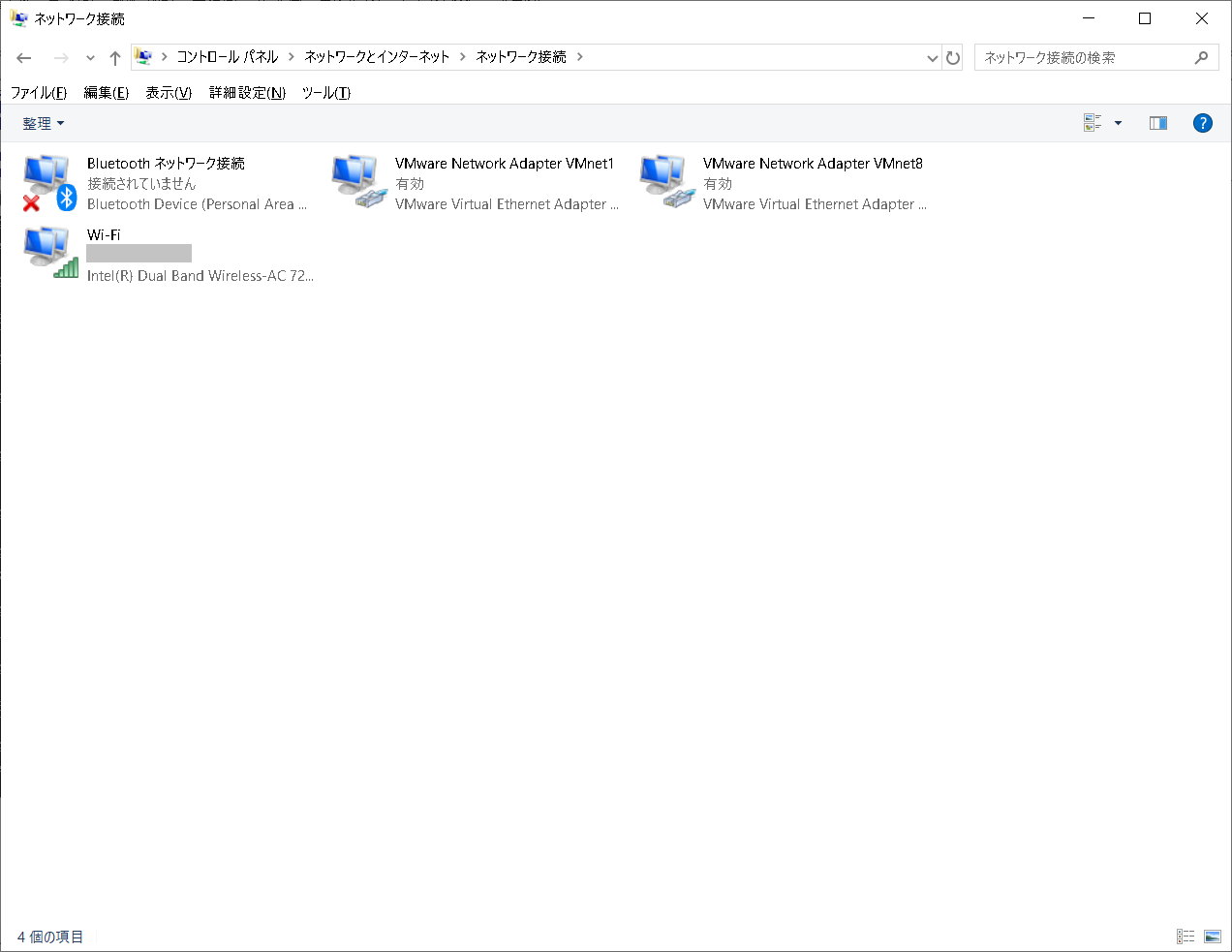The height and width of the screenshot is (952, 1232).
Task: Click the window title bar icon
Action: coord(19,18)
